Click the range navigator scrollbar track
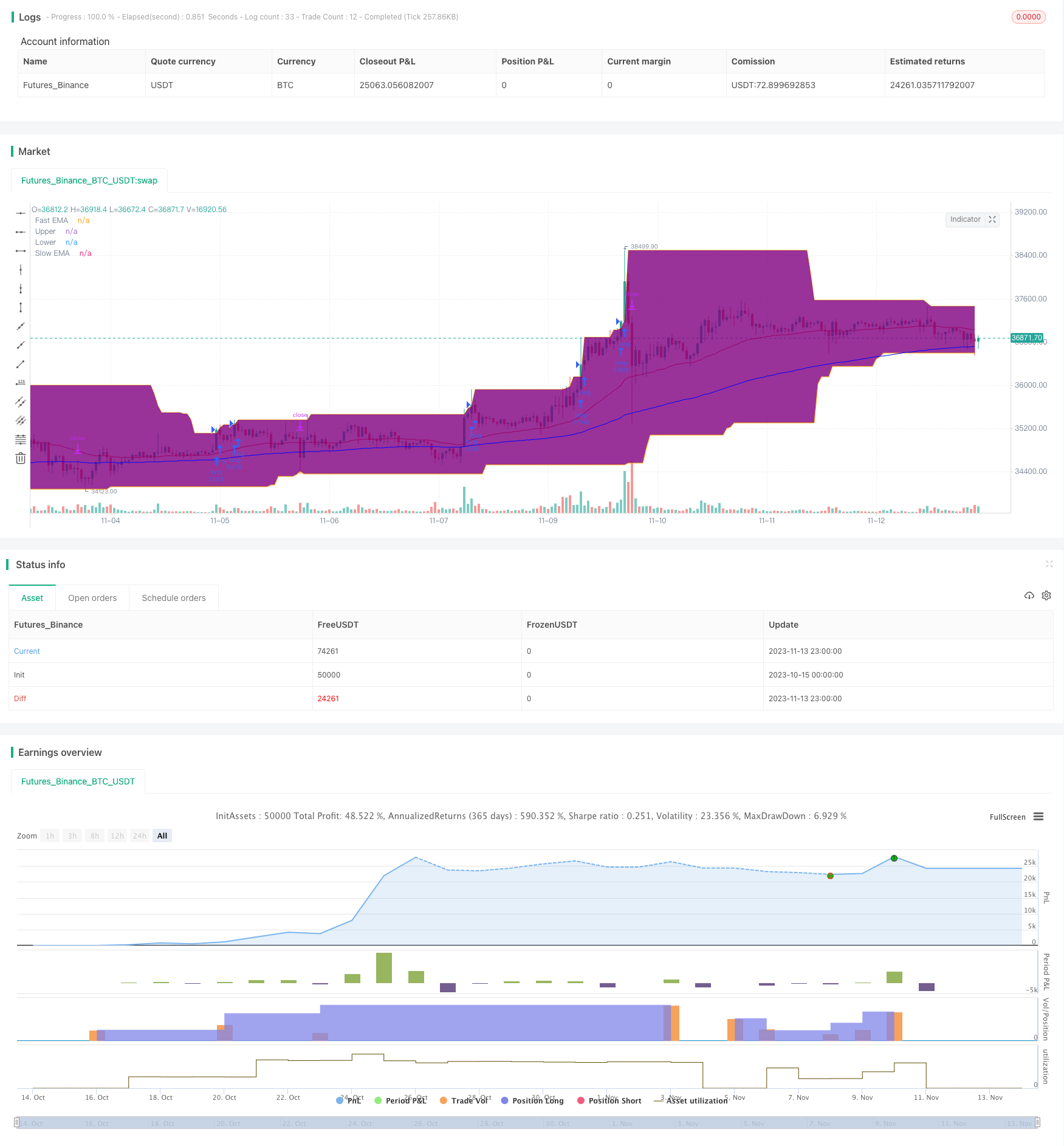 (x=527, y=1122)
